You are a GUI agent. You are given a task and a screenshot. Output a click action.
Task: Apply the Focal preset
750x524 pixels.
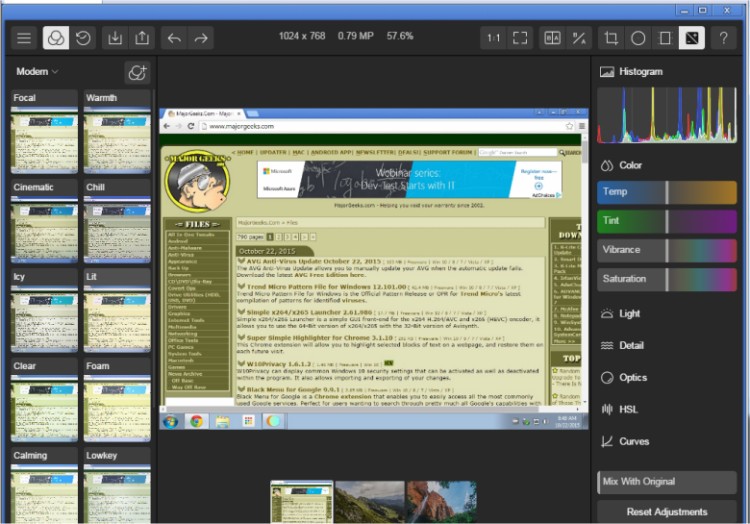click(x=44, y=131)
